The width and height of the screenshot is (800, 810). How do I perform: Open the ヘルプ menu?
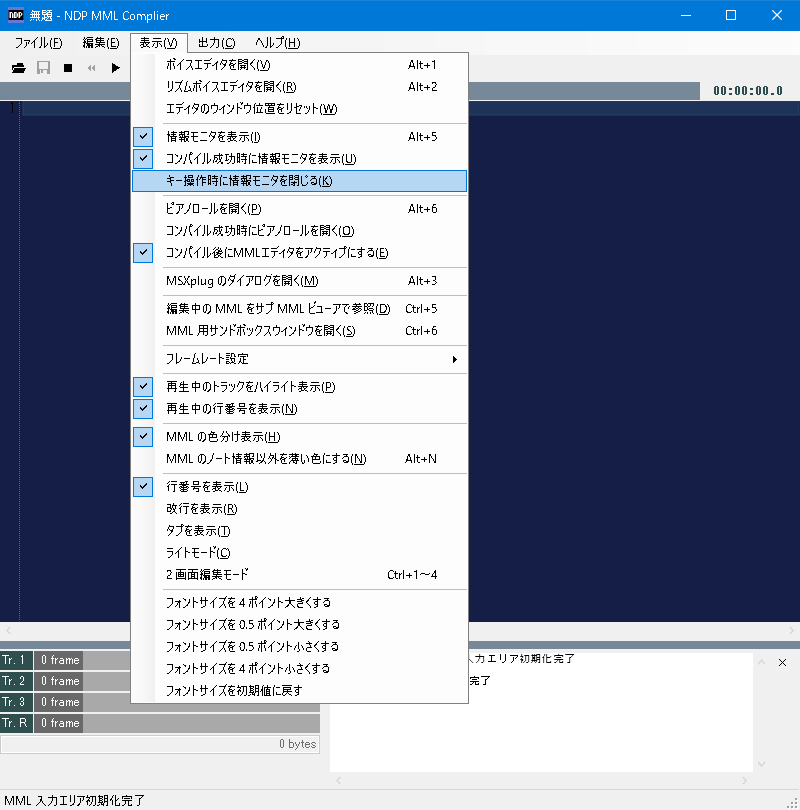point(277,43)
